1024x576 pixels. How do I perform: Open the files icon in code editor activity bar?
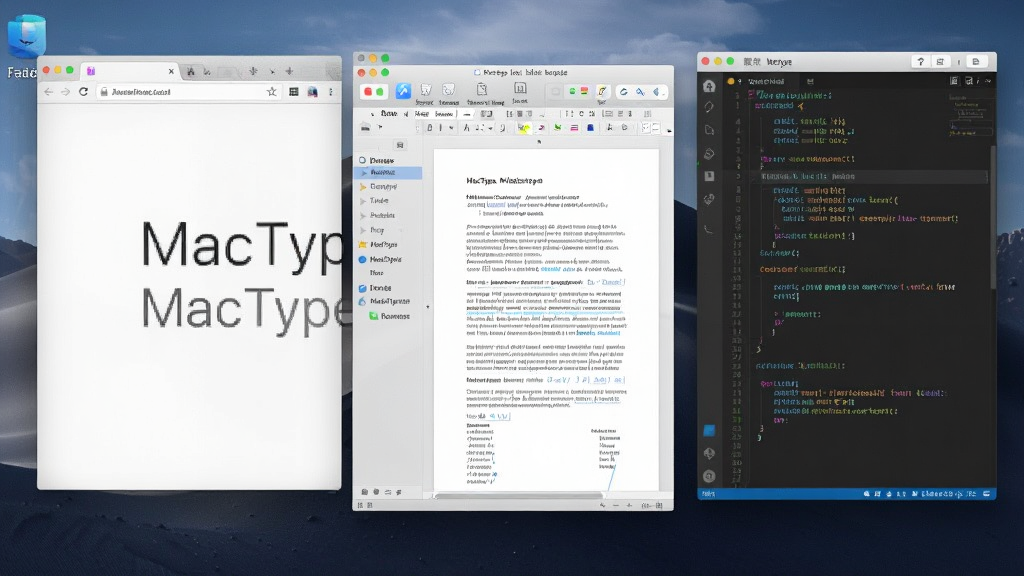pyautogui.click(x=709, y=130)
